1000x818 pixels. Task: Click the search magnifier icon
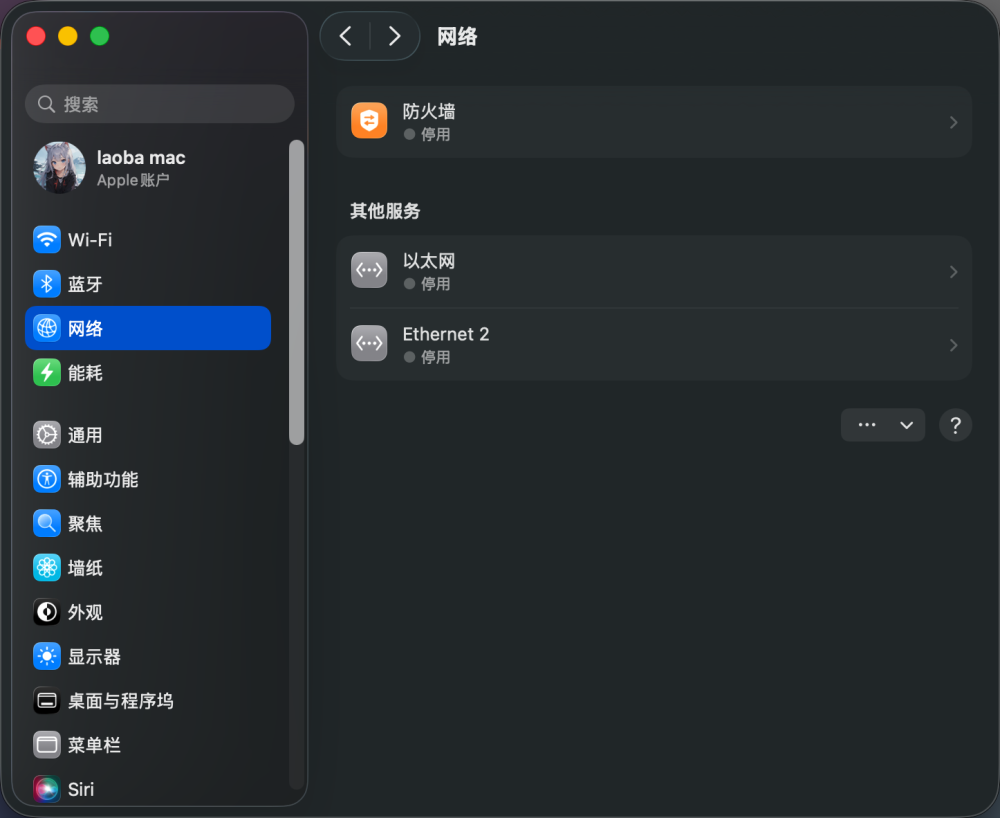pos(46,104)
